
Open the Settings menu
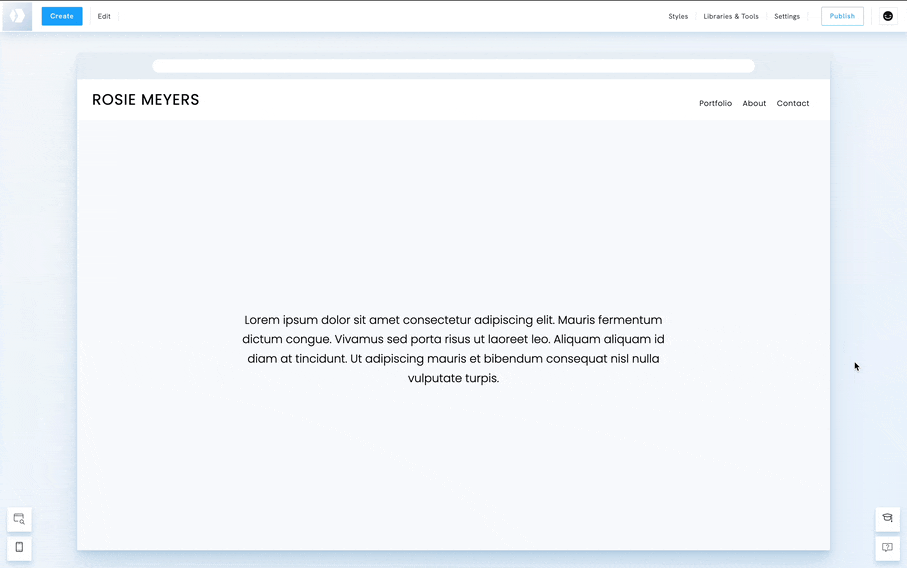(x=787, y=17)
